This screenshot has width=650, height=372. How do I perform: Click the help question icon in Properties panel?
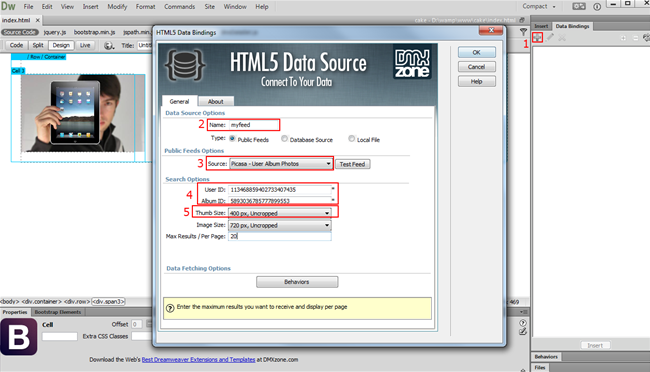click(523, 323)
